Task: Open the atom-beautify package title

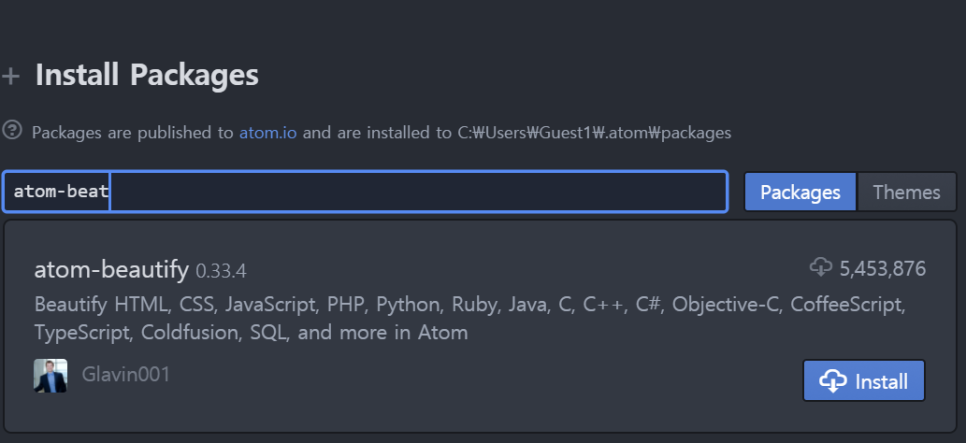Action: tap(112, 270)
